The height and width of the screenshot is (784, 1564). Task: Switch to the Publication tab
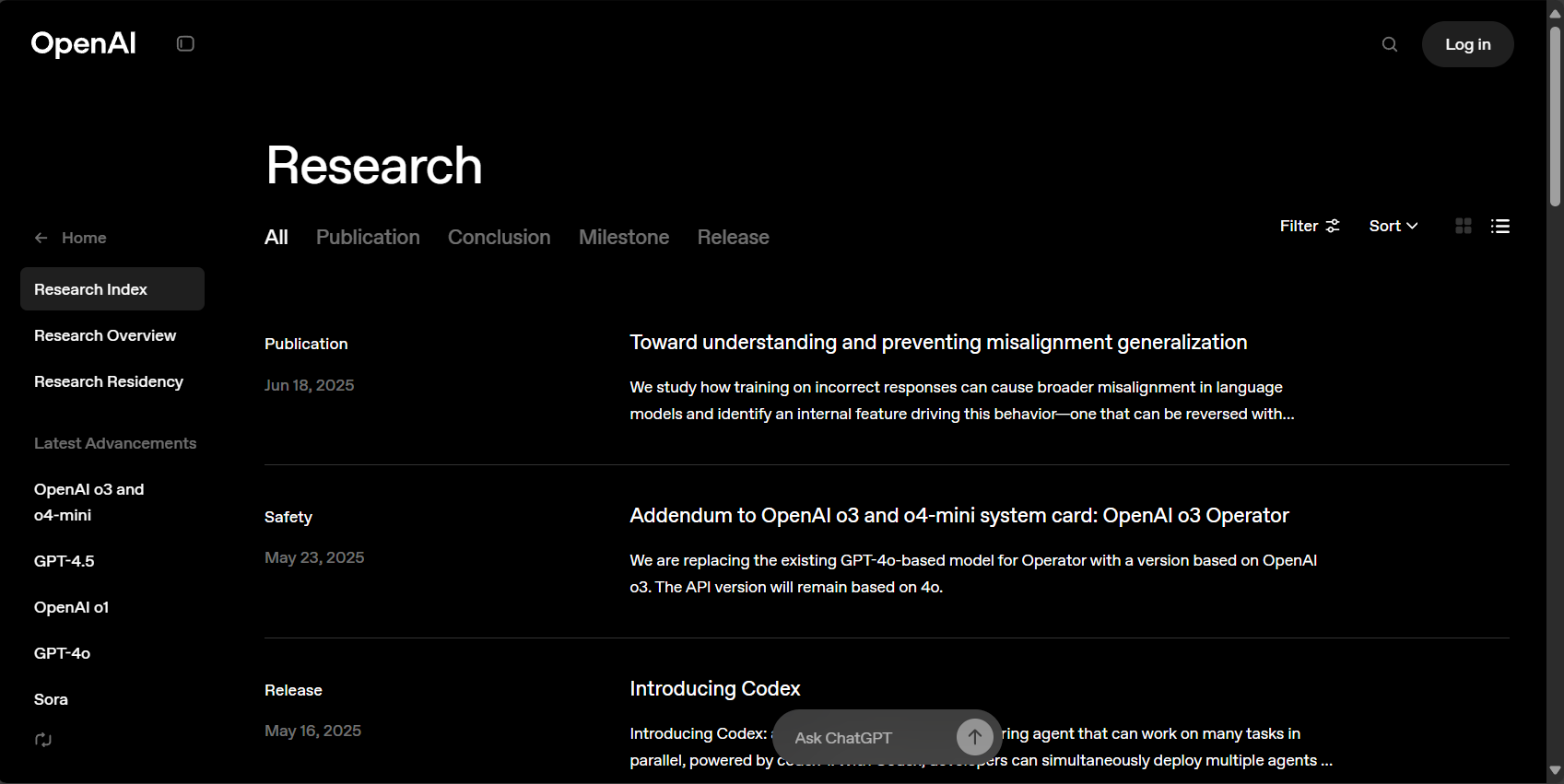click(368, 237)
